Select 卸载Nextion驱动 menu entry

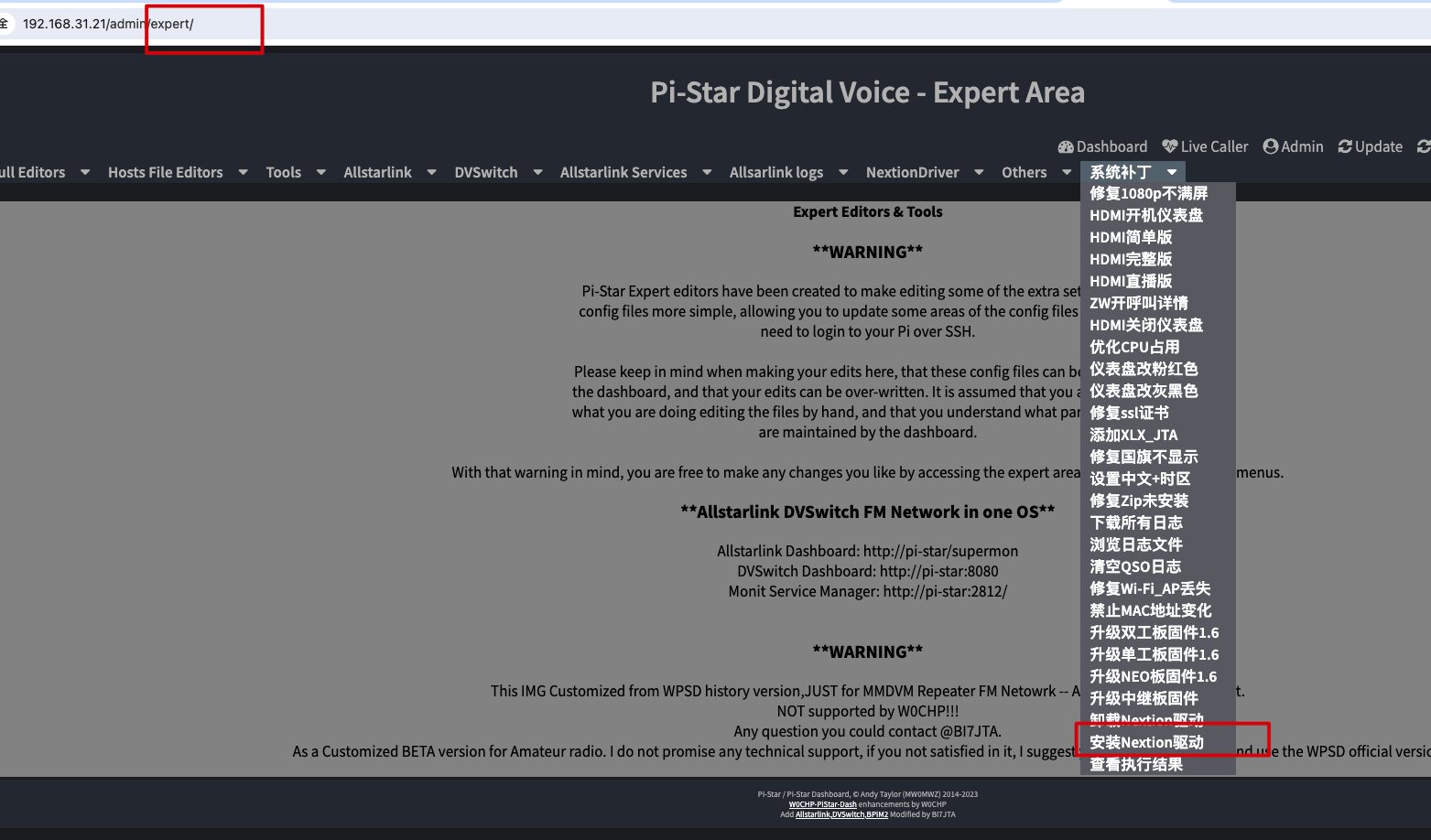1146,719
